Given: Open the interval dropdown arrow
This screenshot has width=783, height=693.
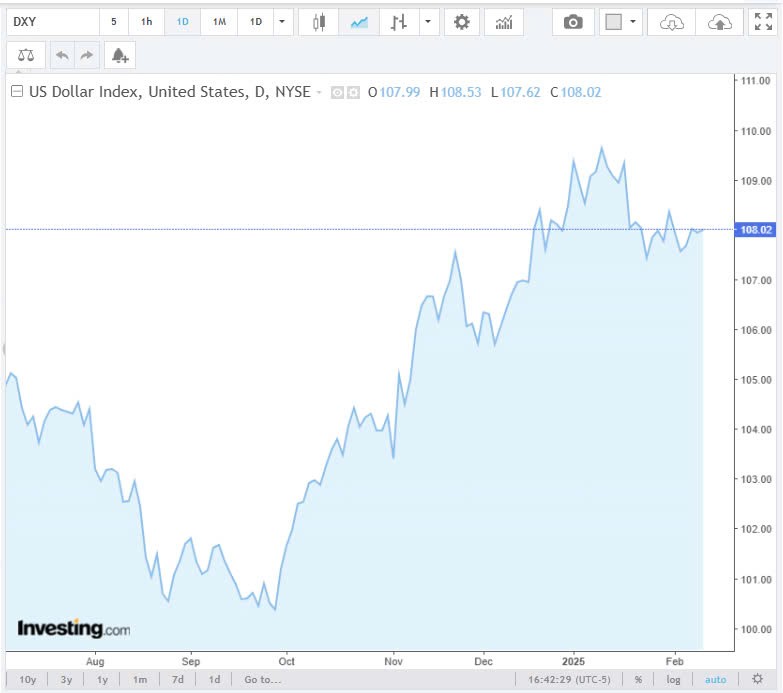Looking at the screenshot, I should tap(282, 22).
